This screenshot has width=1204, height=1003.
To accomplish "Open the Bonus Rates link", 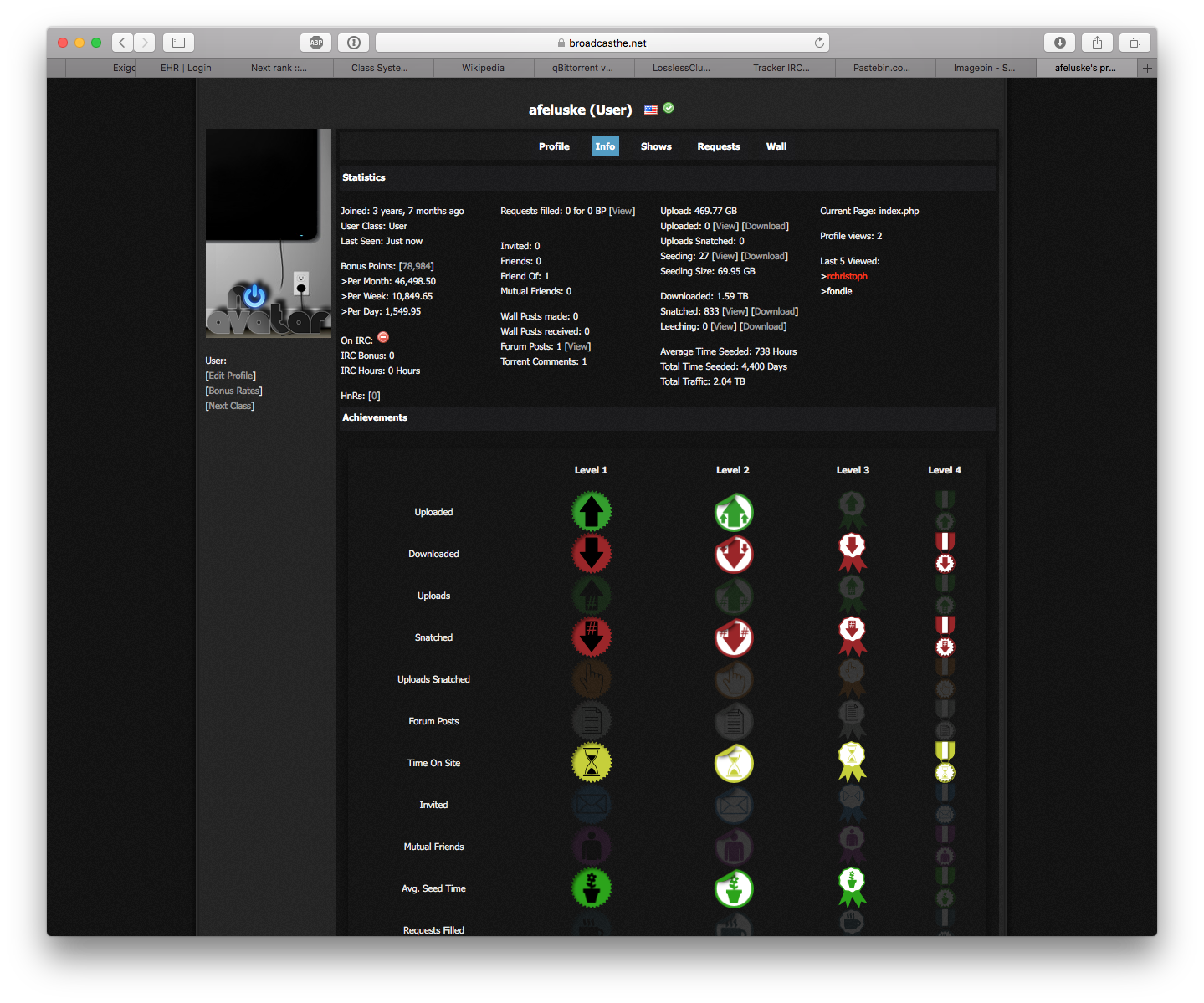I will coord(234,391).
